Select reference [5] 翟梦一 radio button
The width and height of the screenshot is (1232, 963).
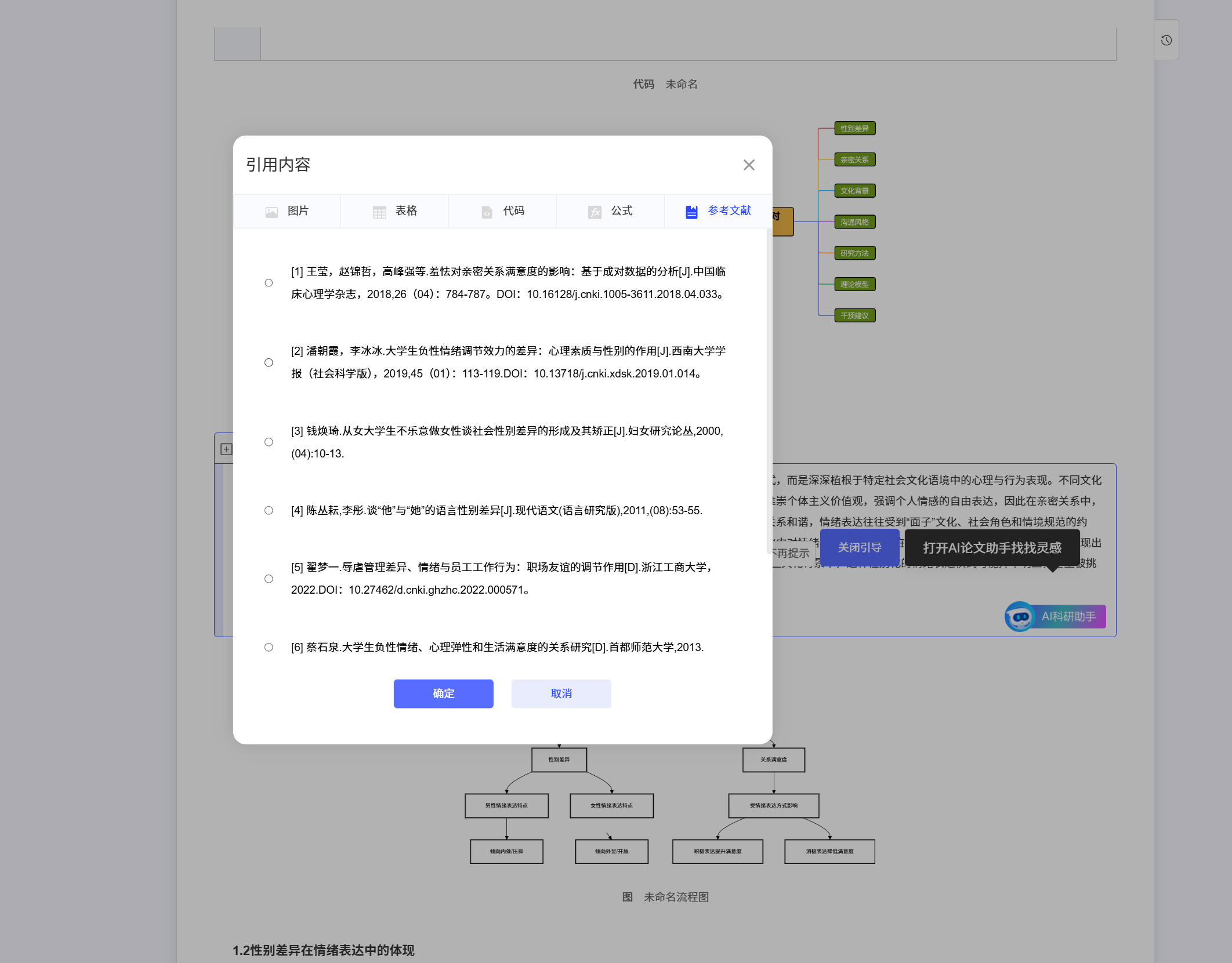269,579
